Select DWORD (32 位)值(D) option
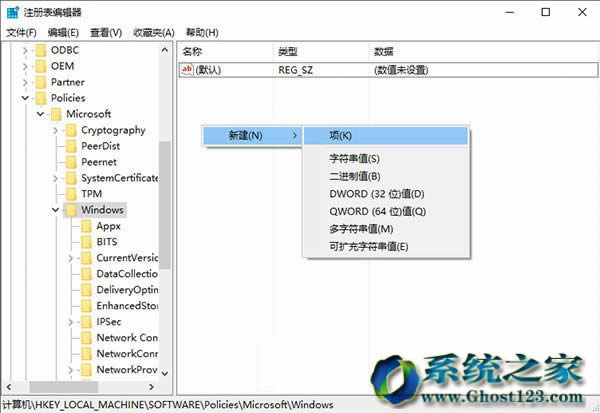 click(x=377, y=193)
